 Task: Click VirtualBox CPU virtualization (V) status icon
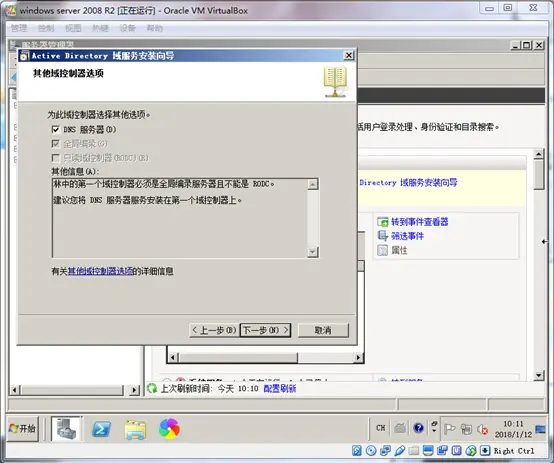point(456,451)
